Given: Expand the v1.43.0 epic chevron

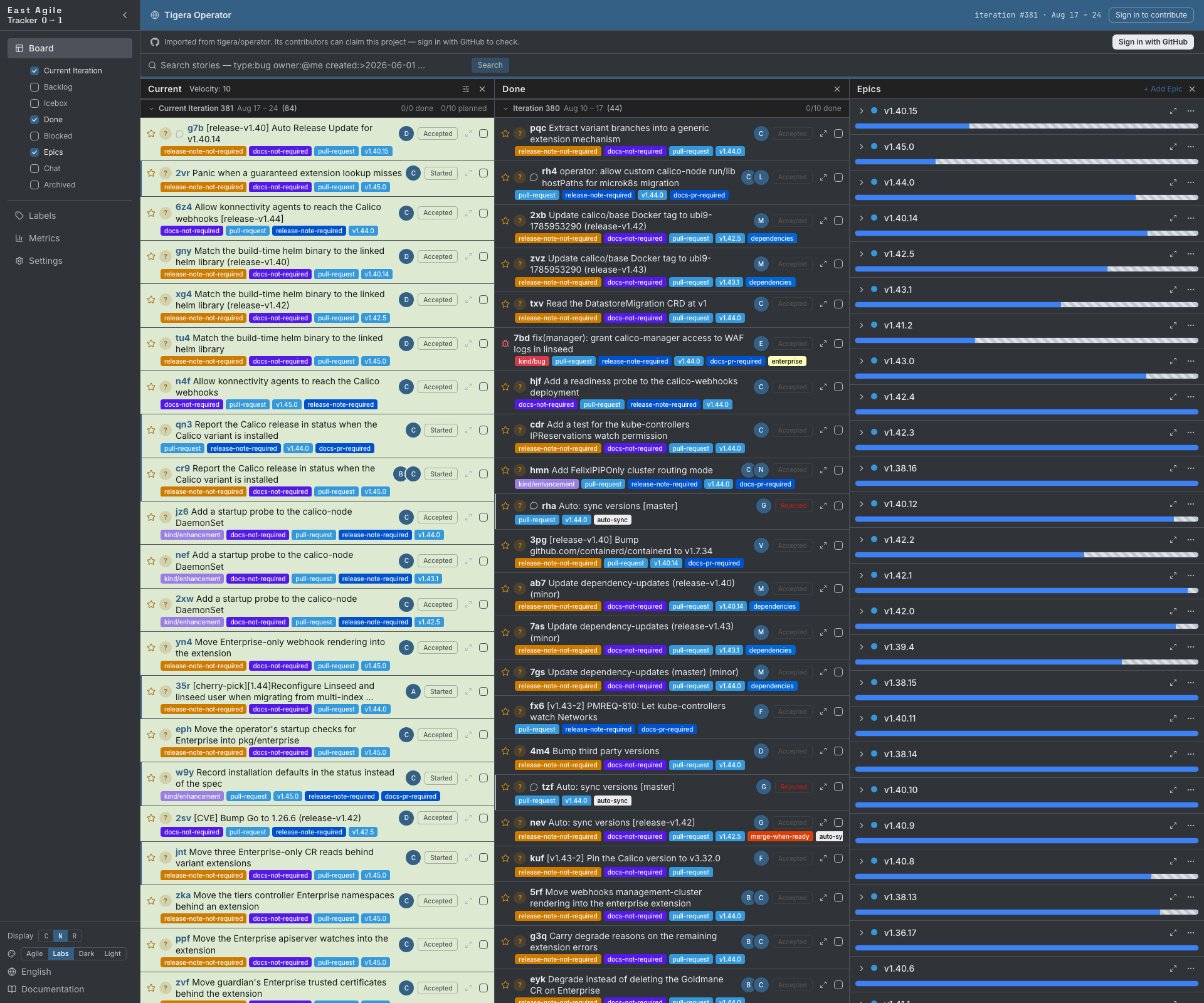Looking at the screenshot, I should pos(862,361).
